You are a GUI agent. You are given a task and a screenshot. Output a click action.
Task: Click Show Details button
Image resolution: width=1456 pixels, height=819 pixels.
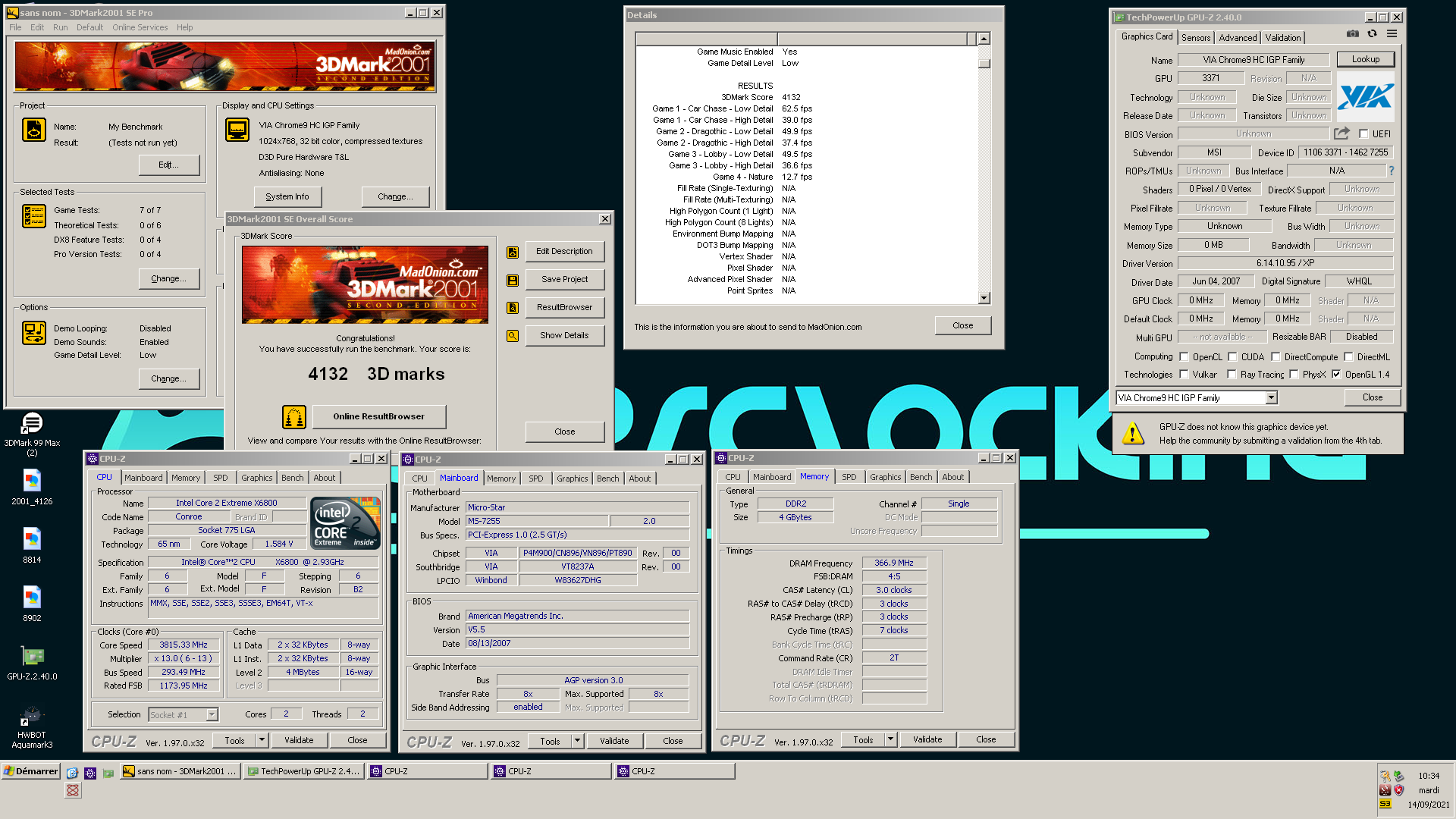coord(565,335)
